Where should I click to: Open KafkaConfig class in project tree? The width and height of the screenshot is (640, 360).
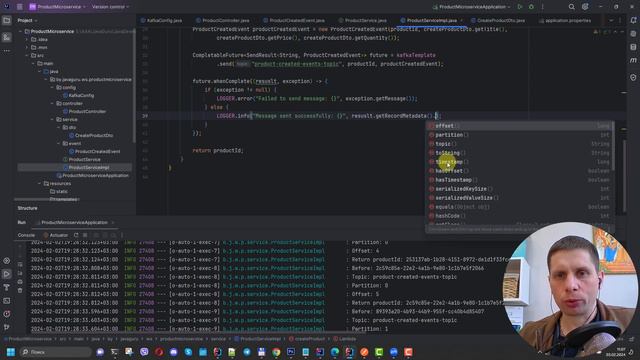[78, 95]
